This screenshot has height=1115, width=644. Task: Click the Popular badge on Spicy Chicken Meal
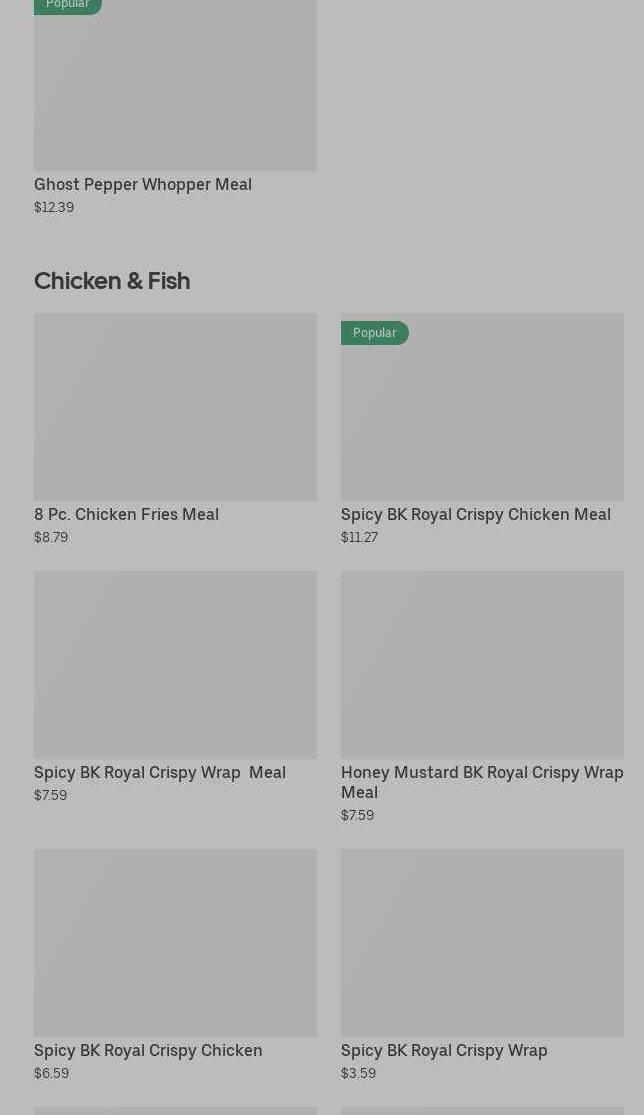point(374,333)
